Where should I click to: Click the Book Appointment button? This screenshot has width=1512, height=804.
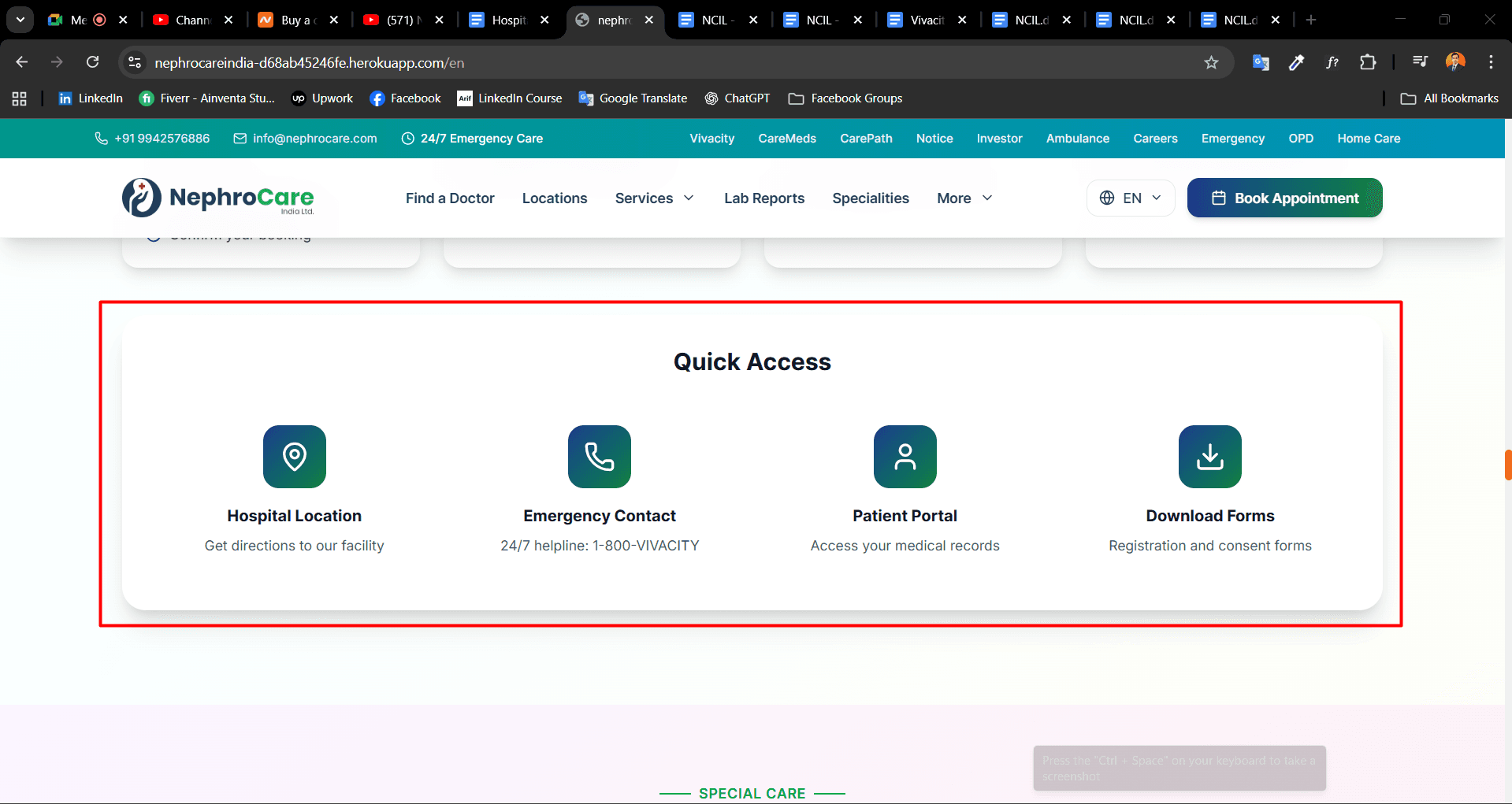pos(1284,198)
